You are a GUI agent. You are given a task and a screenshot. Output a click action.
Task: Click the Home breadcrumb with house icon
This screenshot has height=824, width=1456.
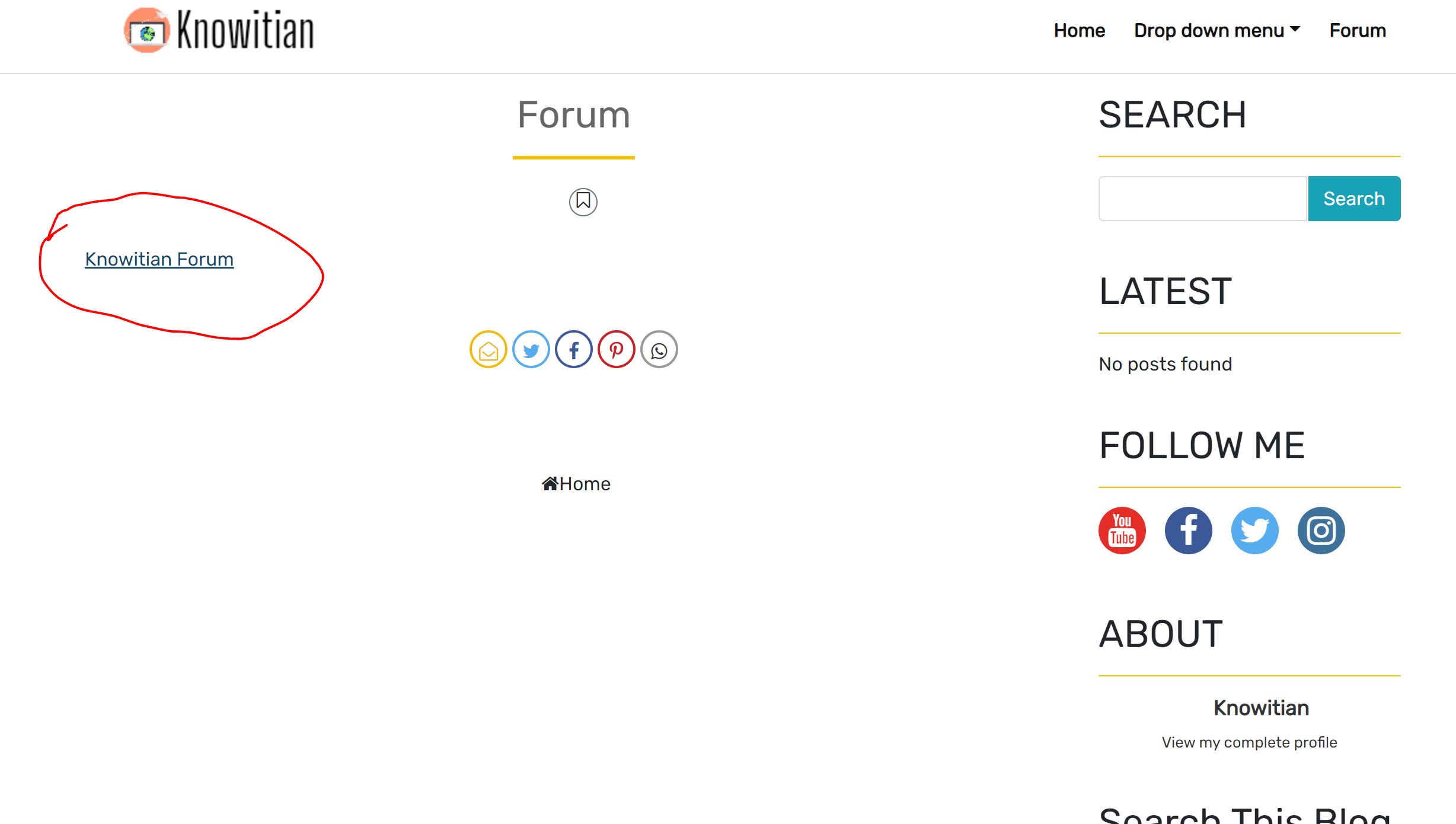coord(576,484)
